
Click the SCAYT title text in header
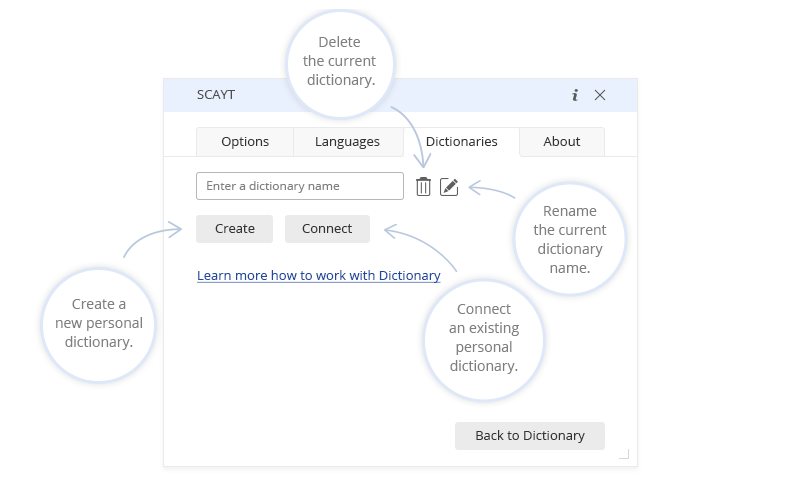click(x=216, y=95)
